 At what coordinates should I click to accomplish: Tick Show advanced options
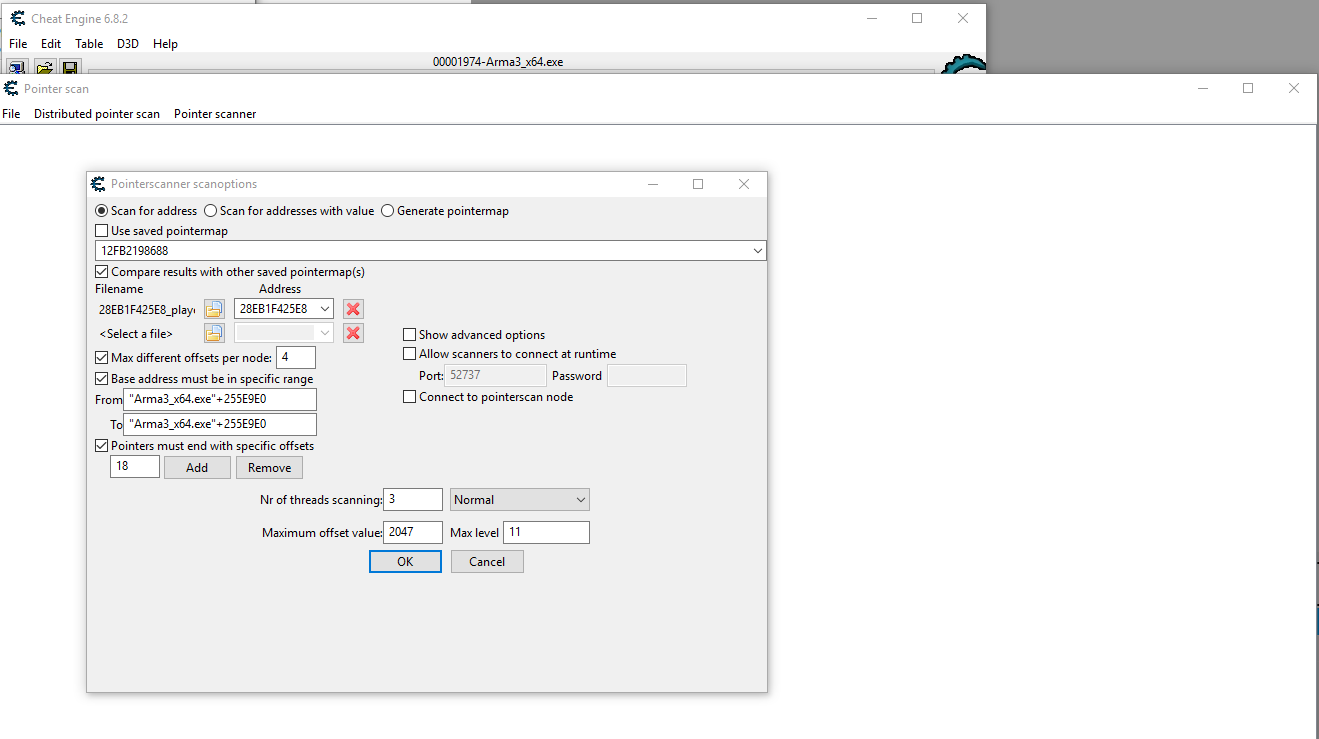tap(410, 335)
